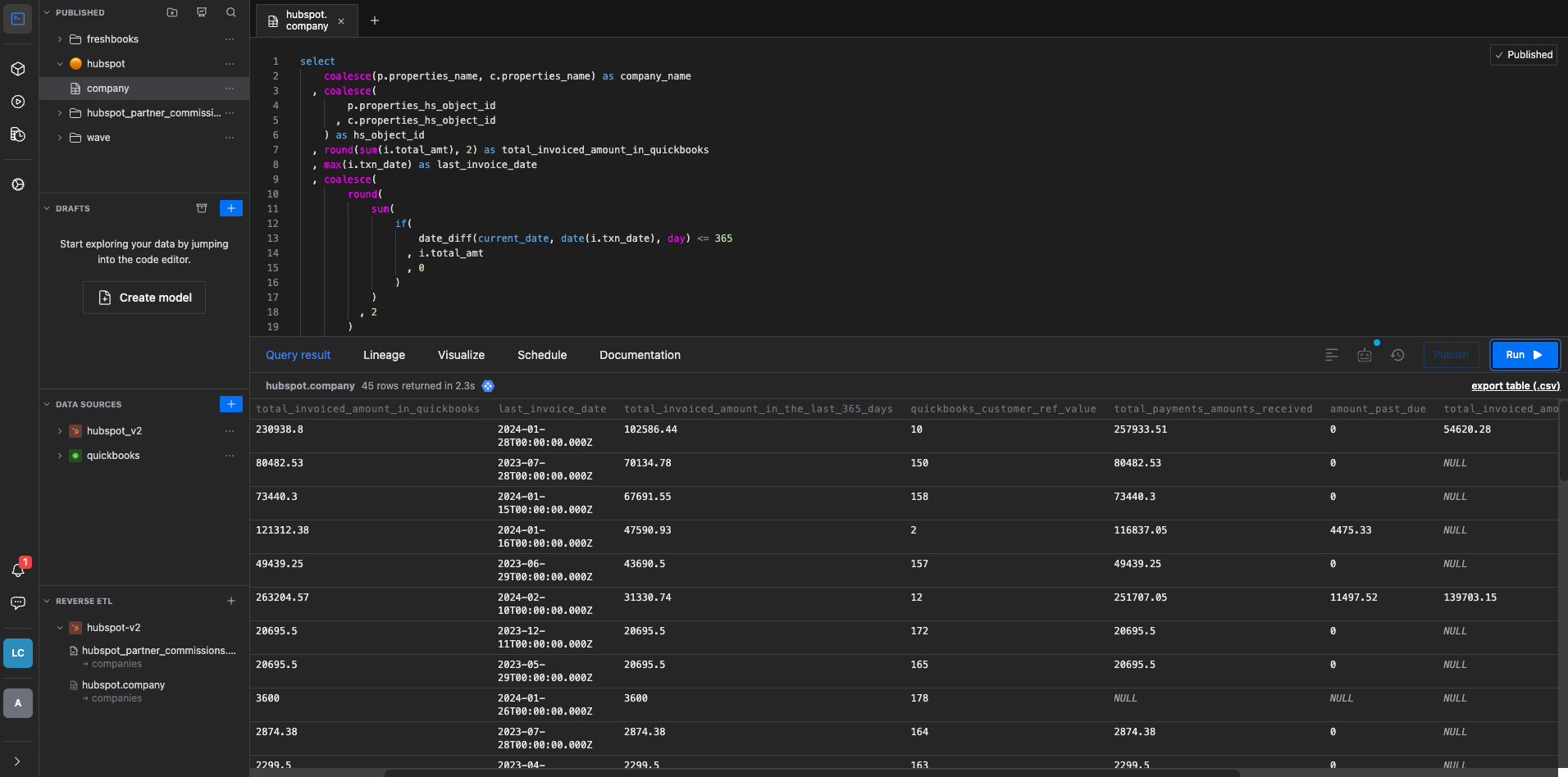Open the code editor icon in sidebar

18,19
